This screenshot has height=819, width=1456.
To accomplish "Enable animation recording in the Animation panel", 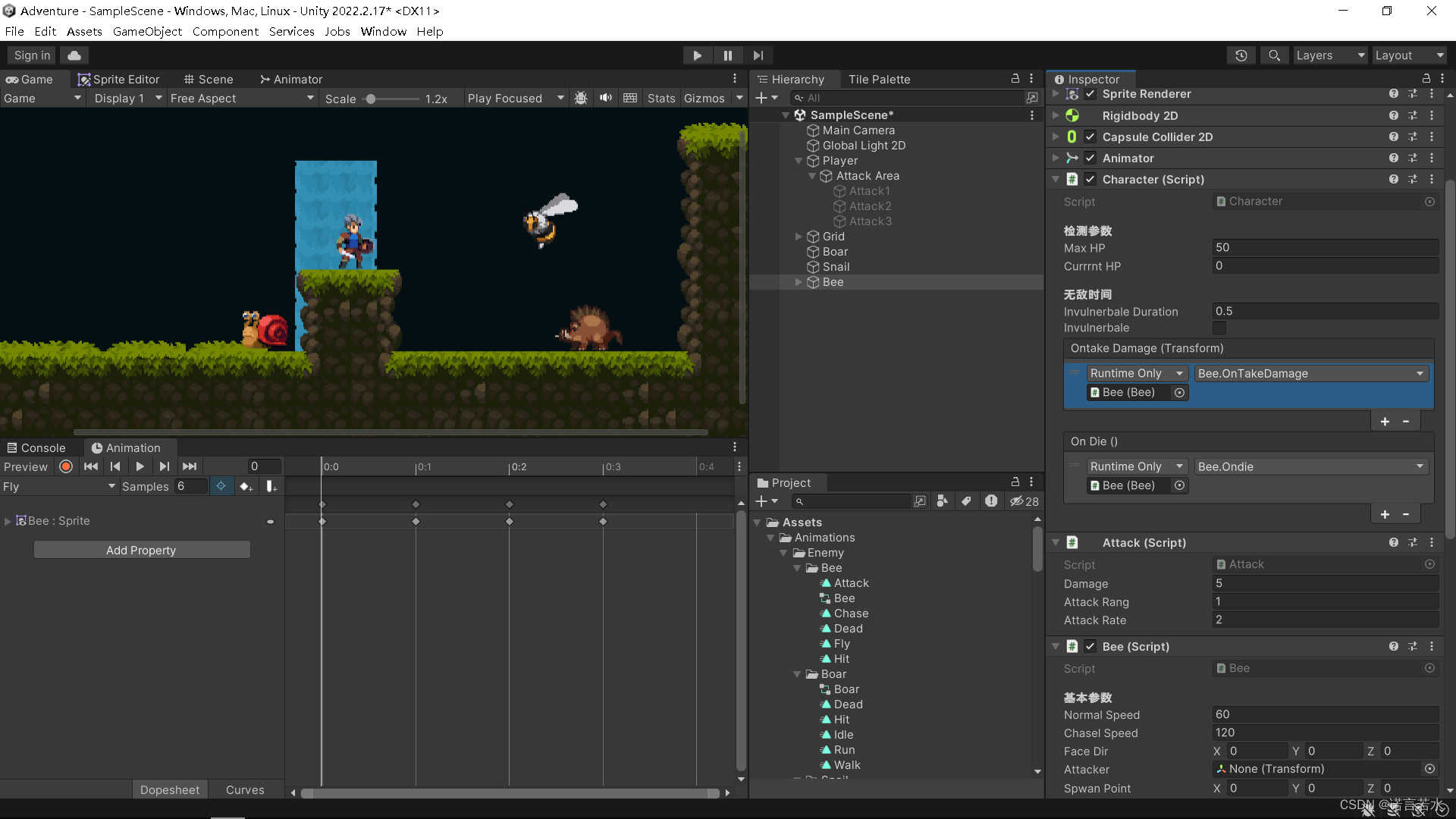I will coord(65,466).
